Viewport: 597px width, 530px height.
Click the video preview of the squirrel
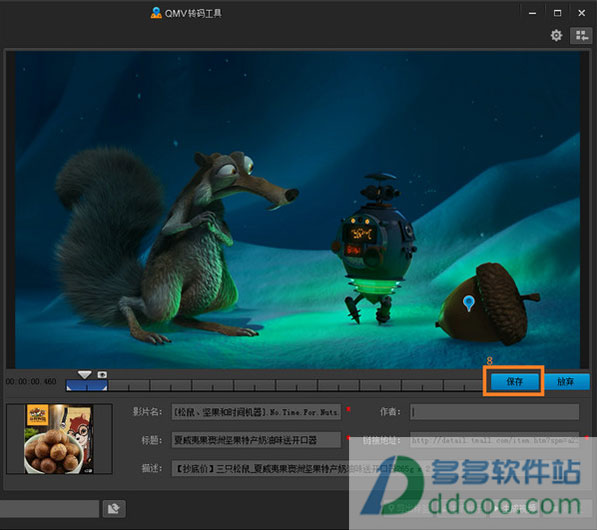[x=298, y=209]
